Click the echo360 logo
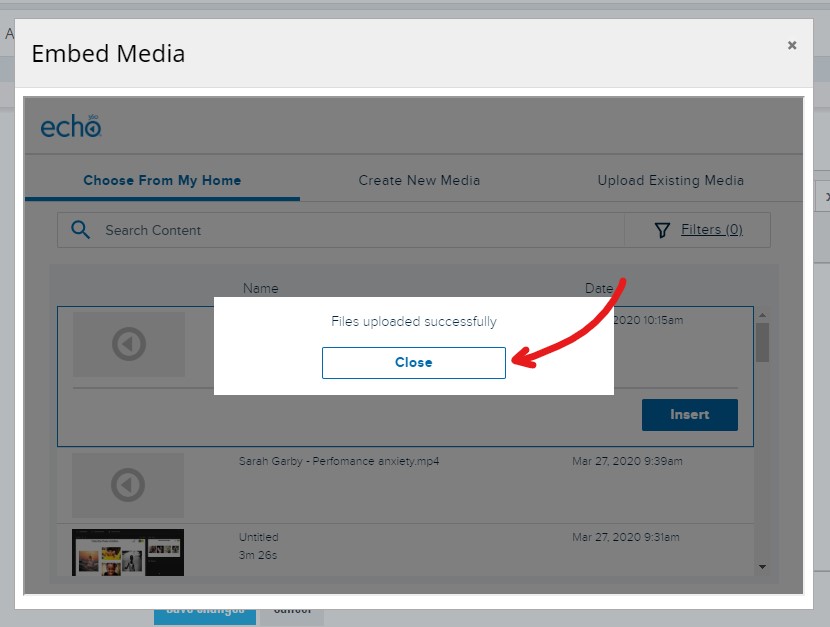This screenshot has height=627, width=830. [71, 124]
